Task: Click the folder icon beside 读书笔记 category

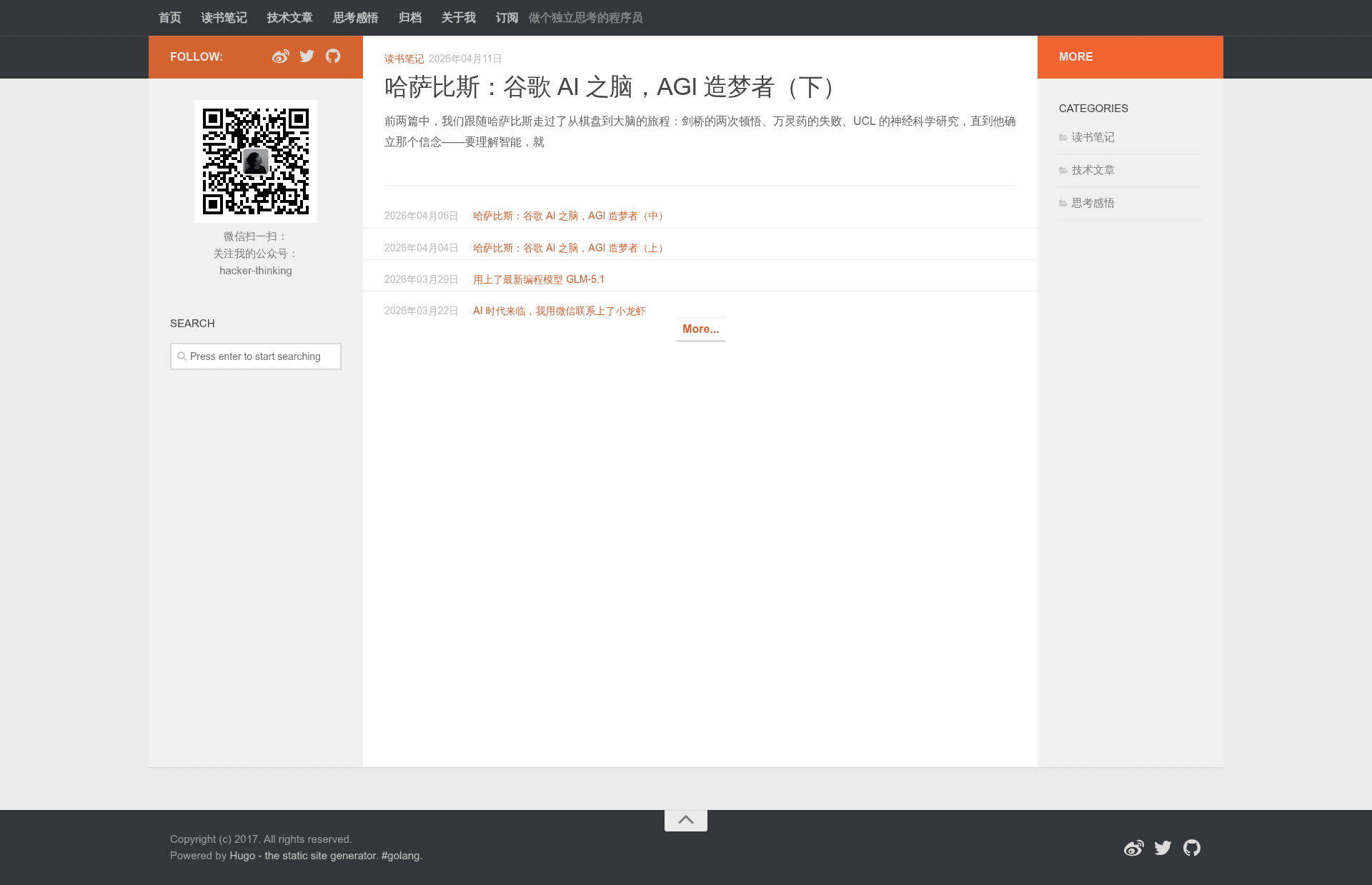Action: 1063,138
